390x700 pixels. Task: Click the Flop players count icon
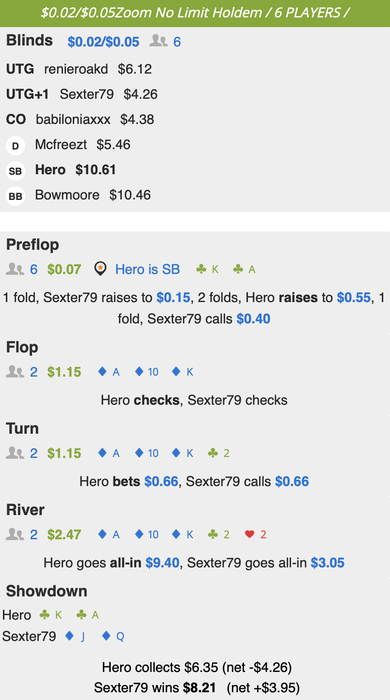pos(15,372)
